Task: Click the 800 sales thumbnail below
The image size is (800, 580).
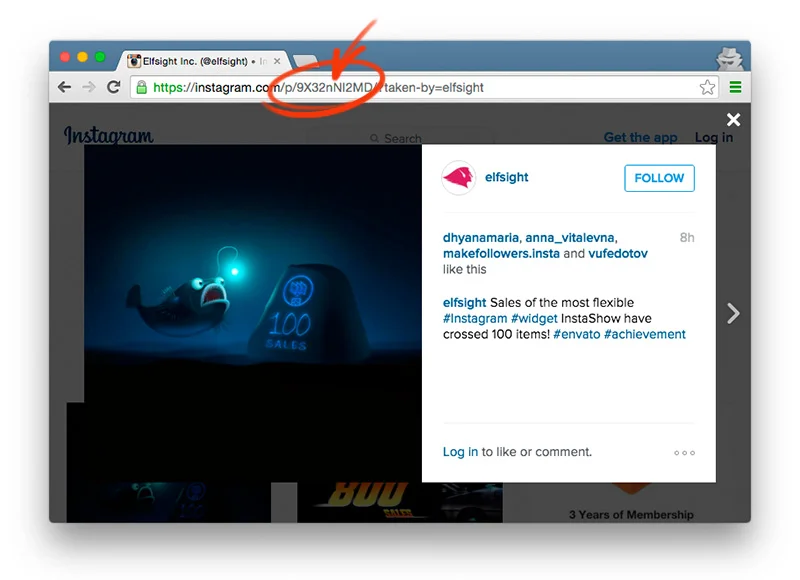Action: [399, 502]
